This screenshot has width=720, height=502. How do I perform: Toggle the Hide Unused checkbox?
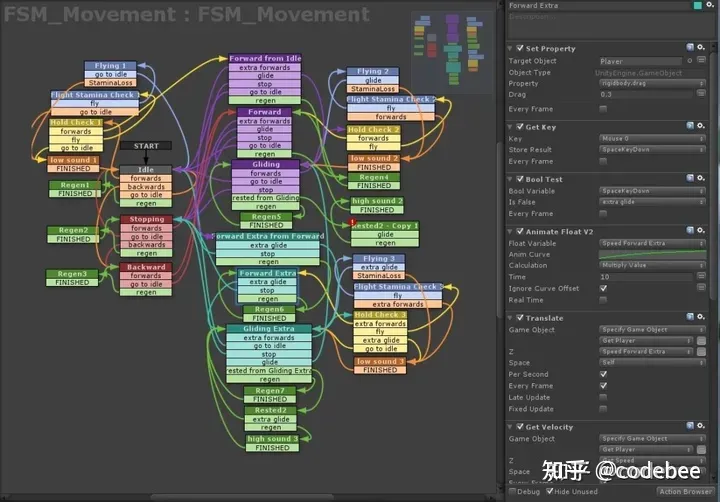coord(550,492)
